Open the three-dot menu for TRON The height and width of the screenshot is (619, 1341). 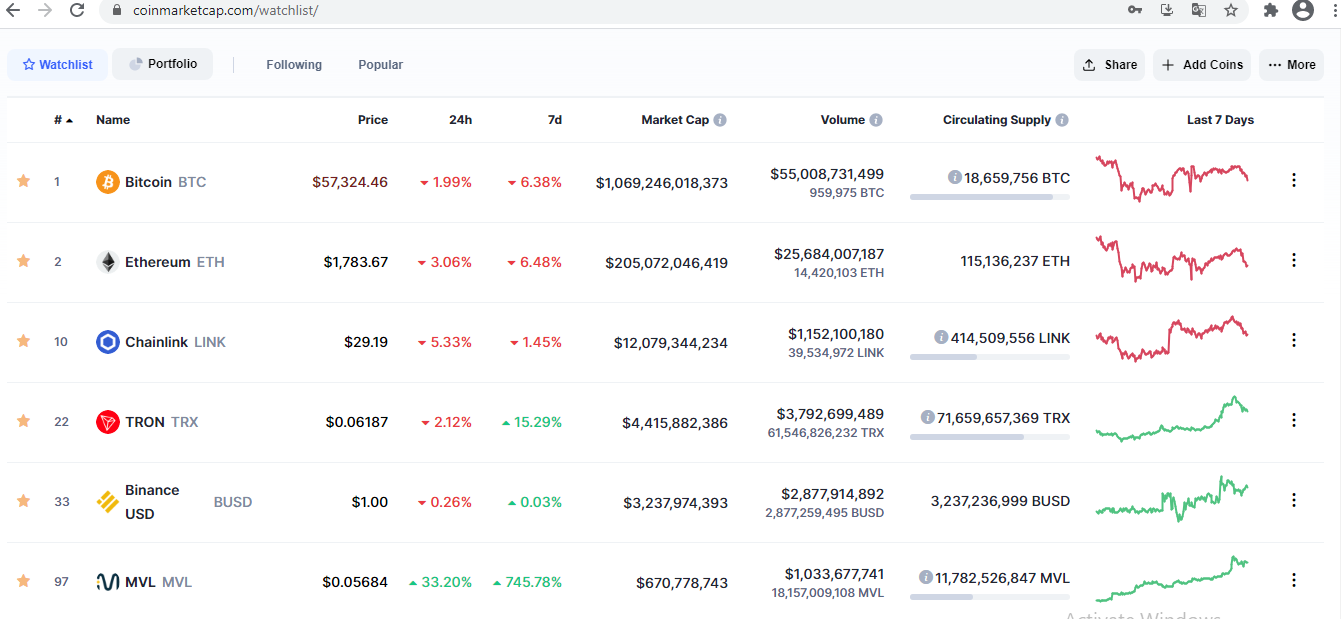(x=1294, y=420)
